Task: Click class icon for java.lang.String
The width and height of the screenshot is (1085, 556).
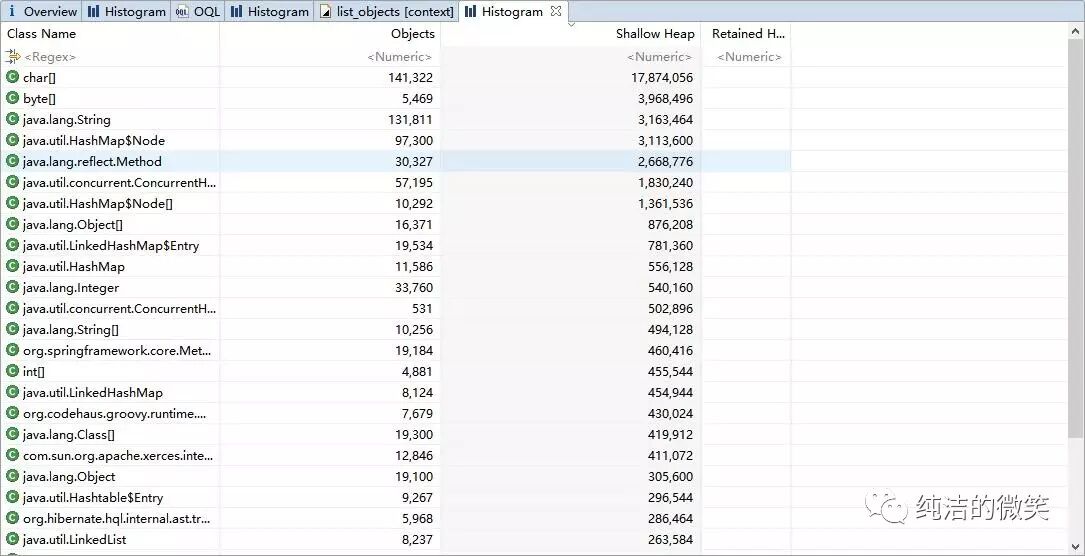Action: tap(12, 119)
